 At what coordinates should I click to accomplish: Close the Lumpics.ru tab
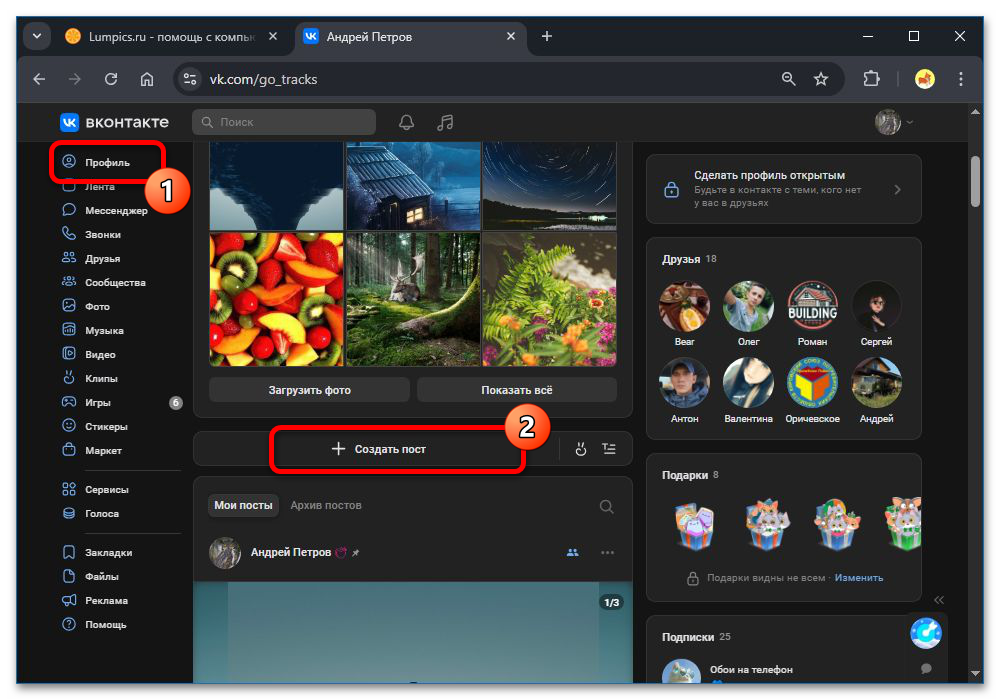coord(273,36)
